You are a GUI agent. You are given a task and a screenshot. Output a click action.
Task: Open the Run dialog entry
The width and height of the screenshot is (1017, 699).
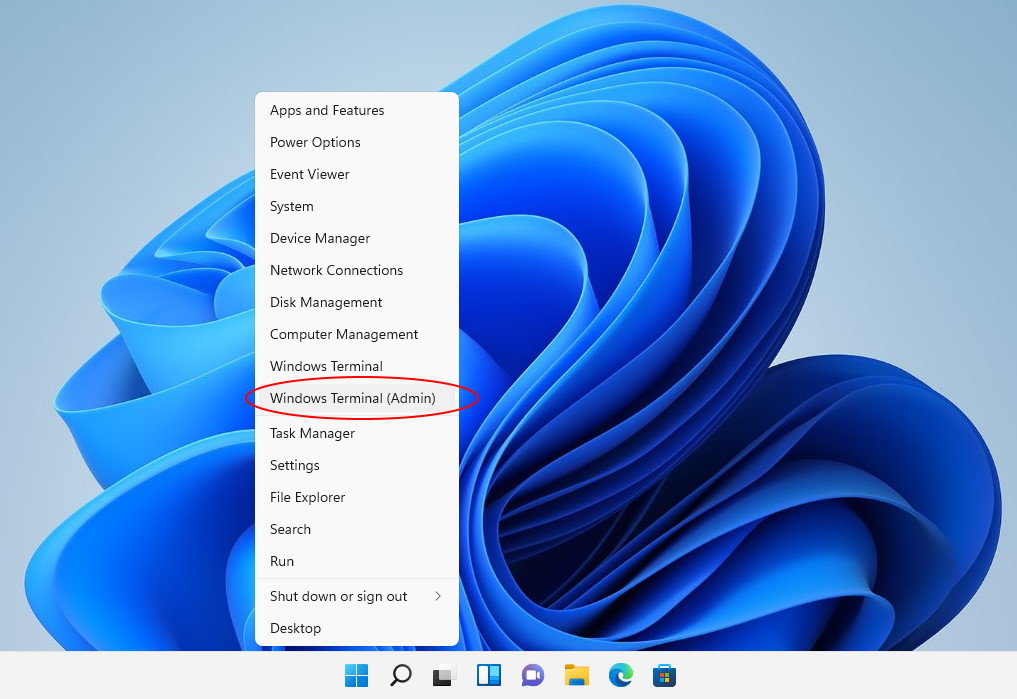[x=282, y=561]
